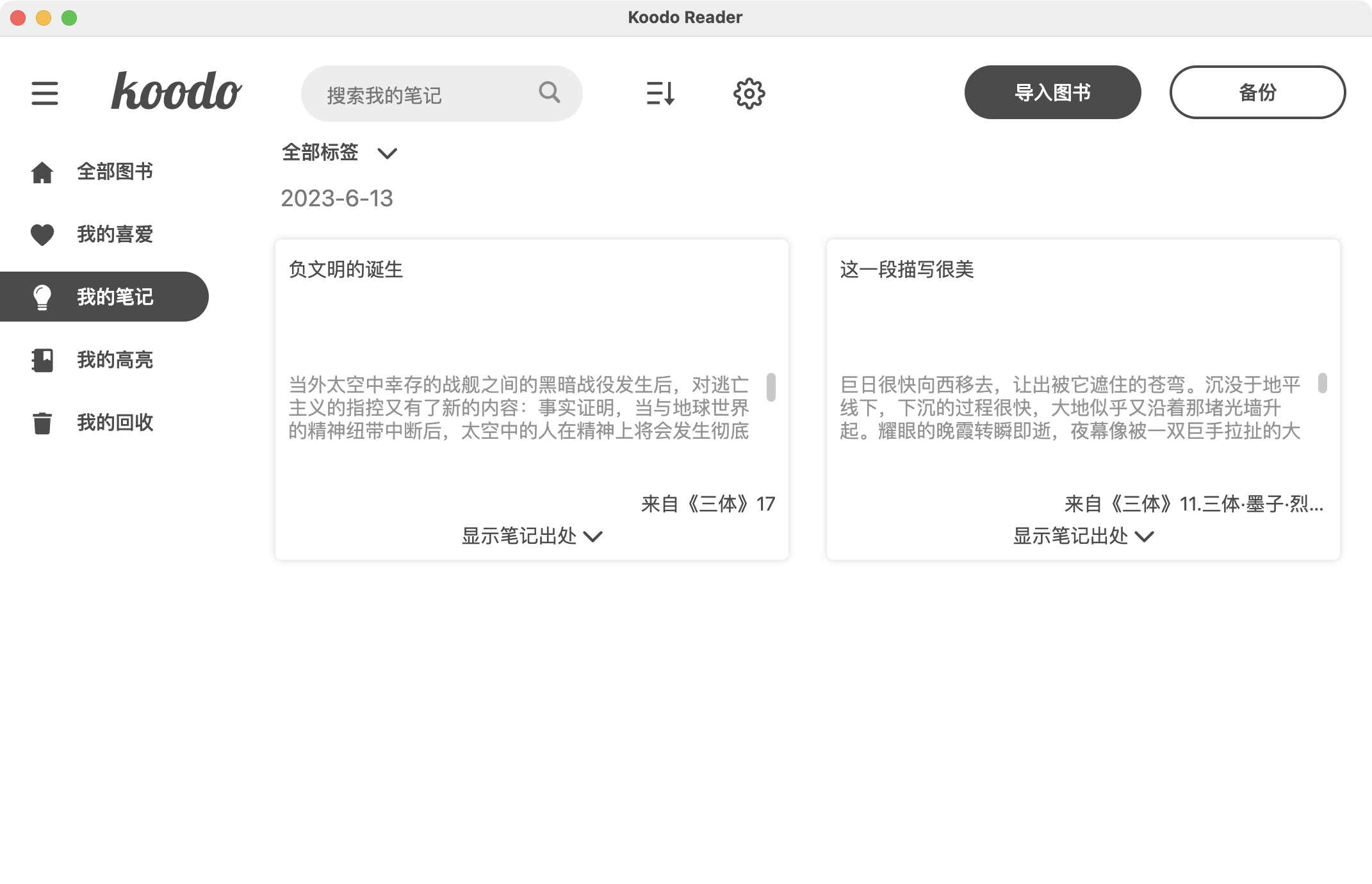Image resolution: width=1372 pixels, height=884 pixels.
Task: Click the home icon for 全部图书
Action: click(42, 172)
